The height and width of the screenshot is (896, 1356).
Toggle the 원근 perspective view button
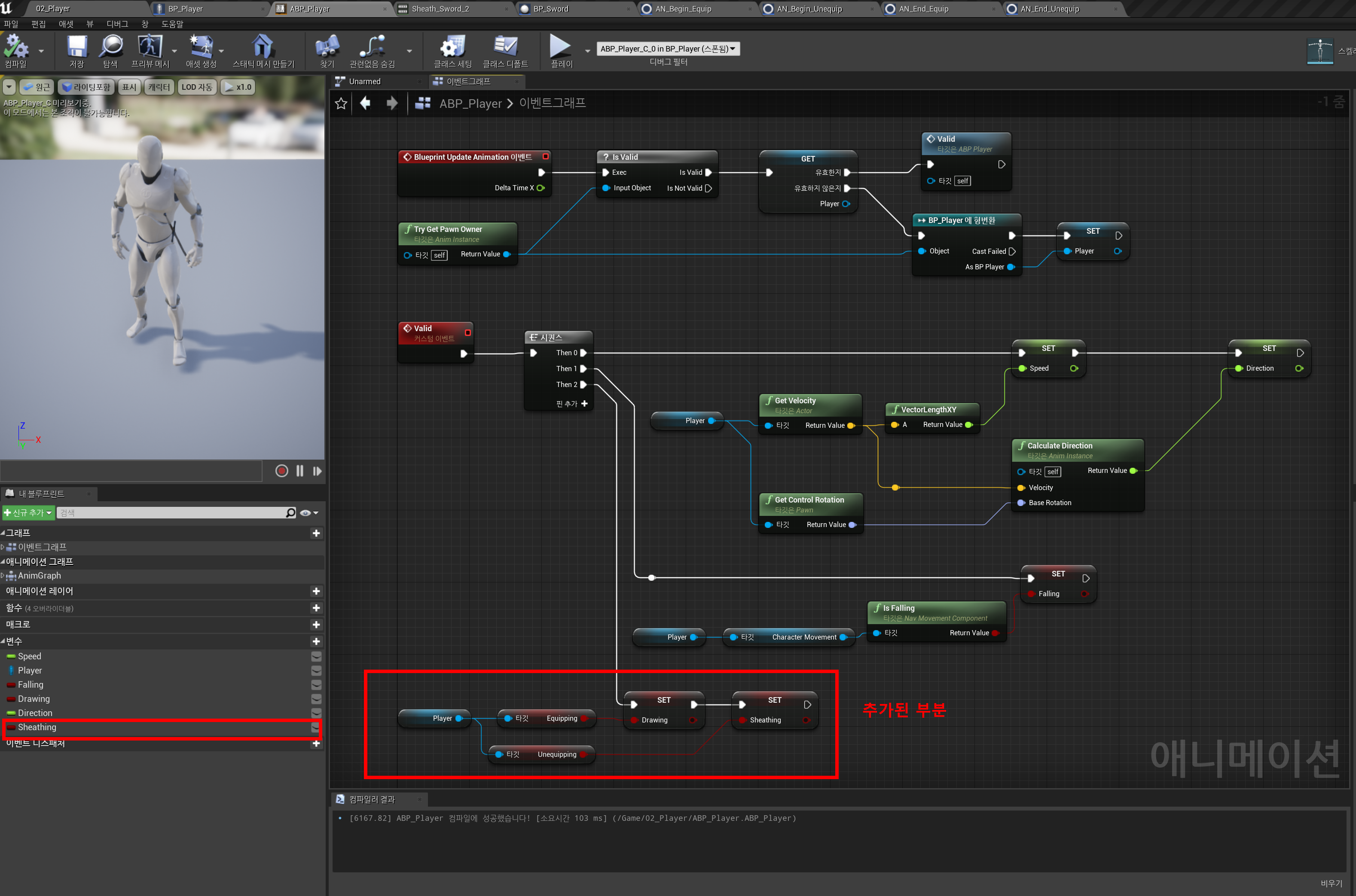pos(37,87)
